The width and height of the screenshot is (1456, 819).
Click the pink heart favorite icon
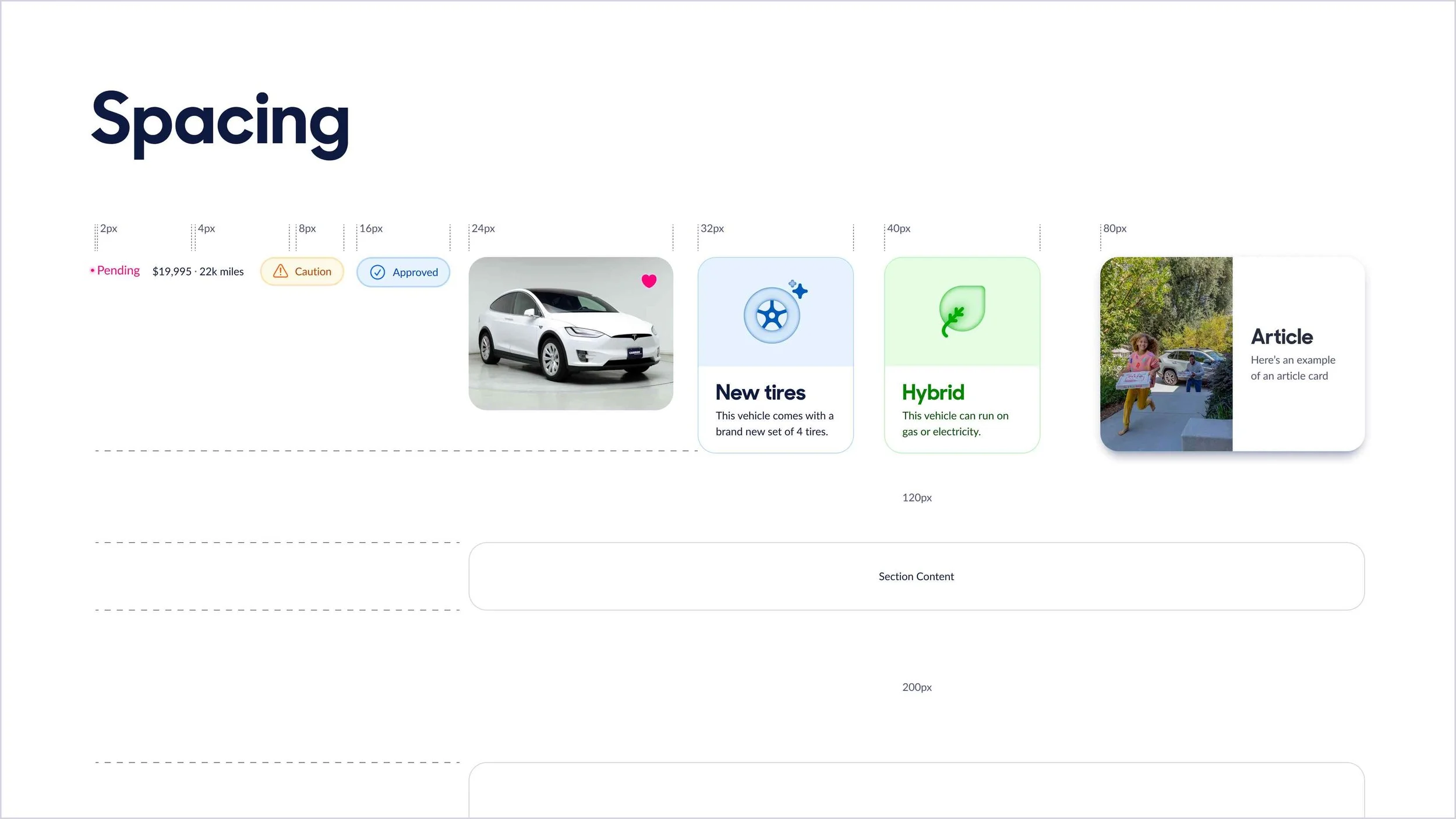tap(649, 281)
